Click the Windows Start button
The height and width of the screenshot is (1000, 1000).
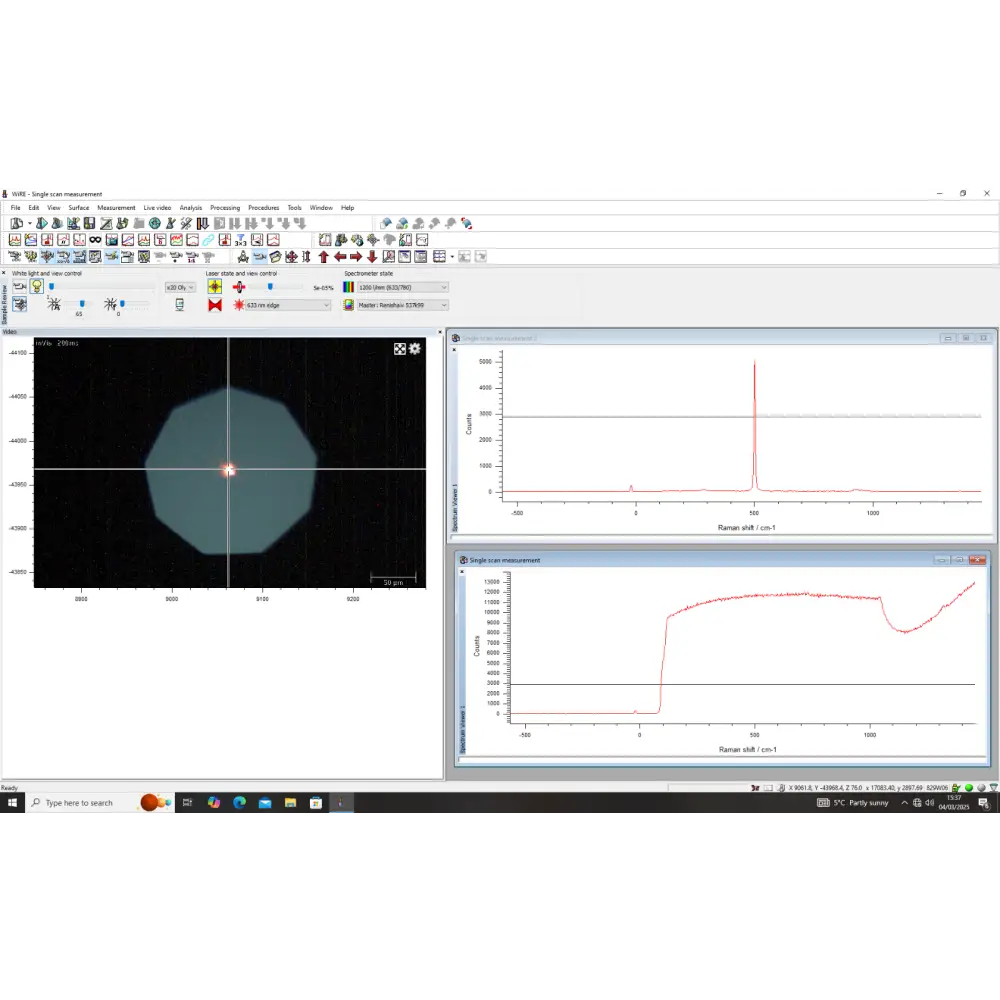point(12,802)
